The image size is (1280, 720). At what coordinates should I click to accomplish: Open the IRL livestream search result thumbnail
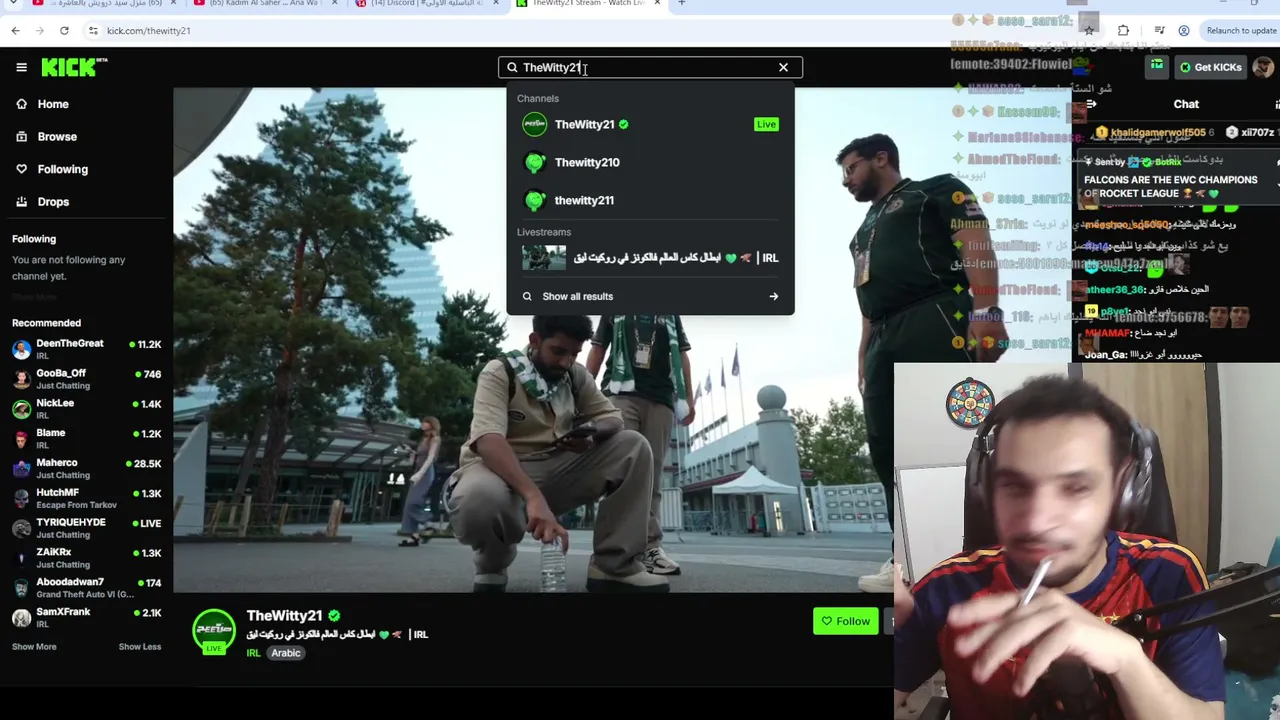point(544,258)
